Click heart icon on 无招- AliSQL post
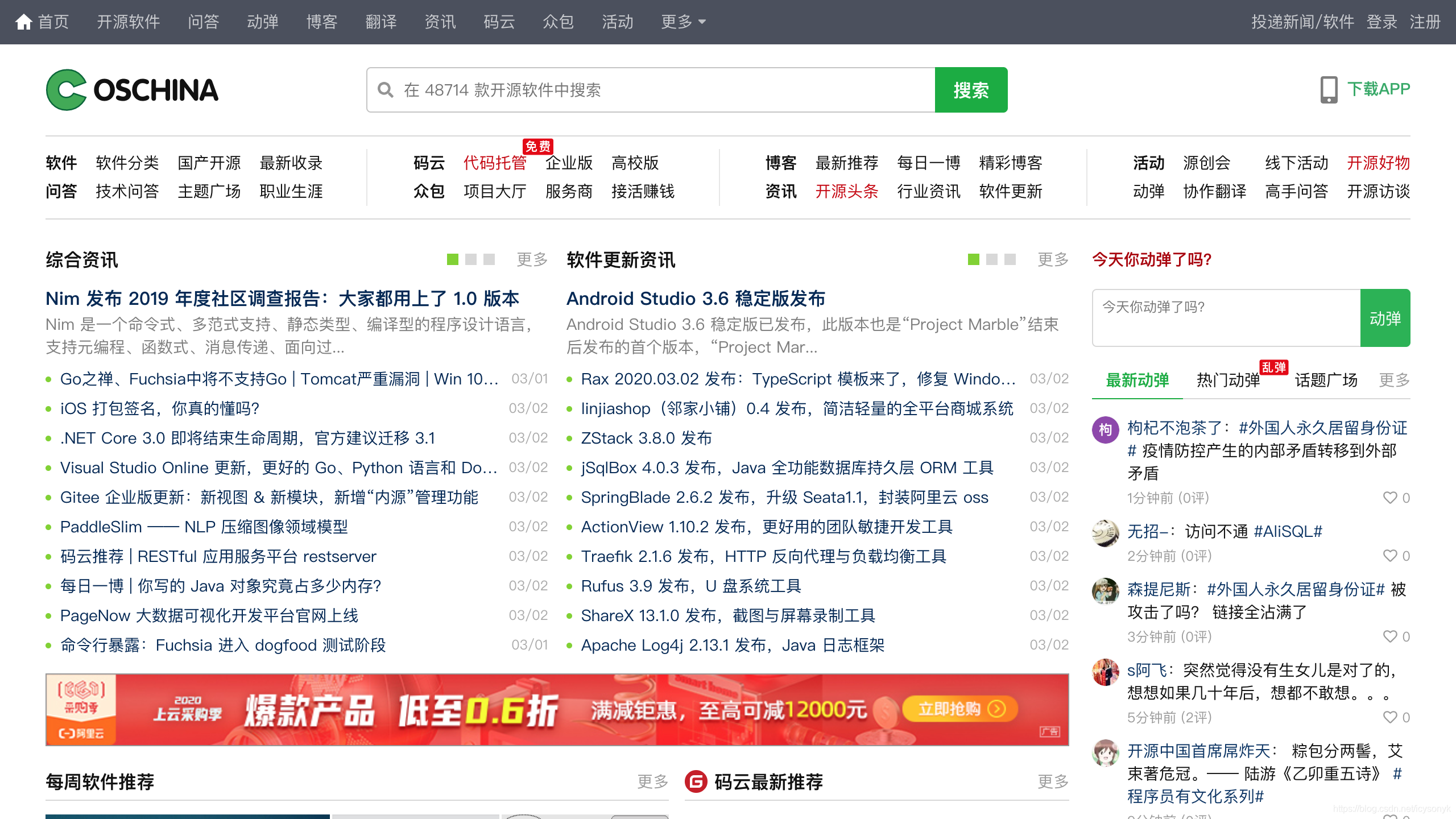 (1390, 556)
